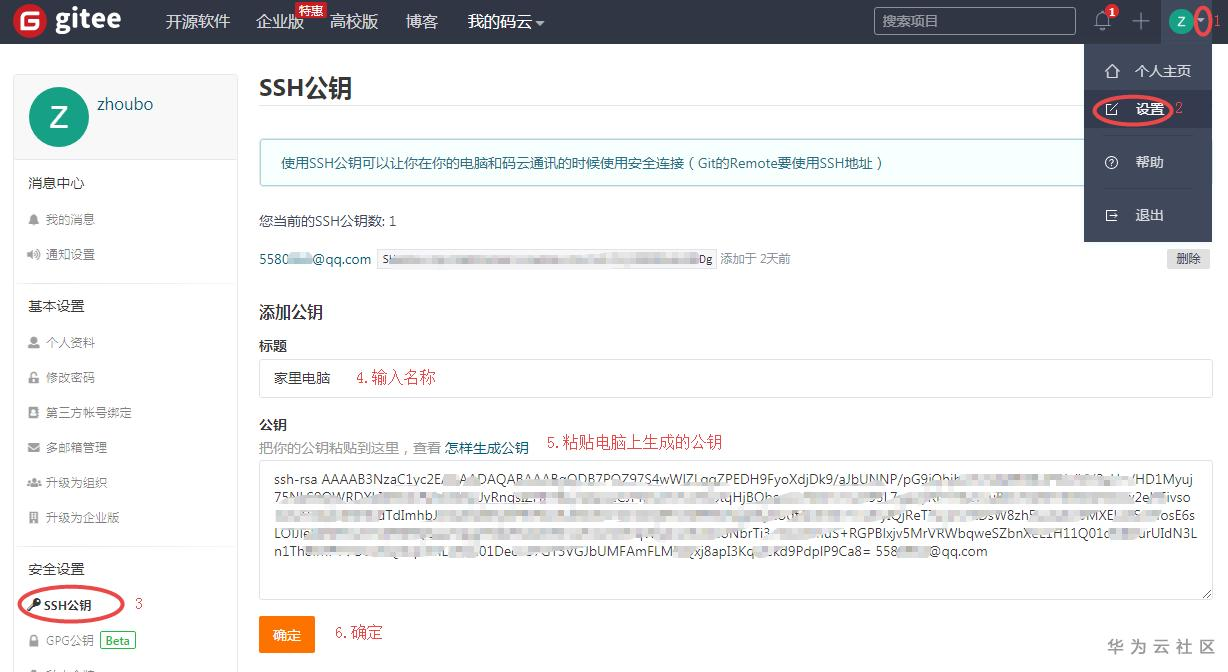Open 升级为企业版 in sidebar
This screenshot has height=672, width=1228.
pos(82,517)
